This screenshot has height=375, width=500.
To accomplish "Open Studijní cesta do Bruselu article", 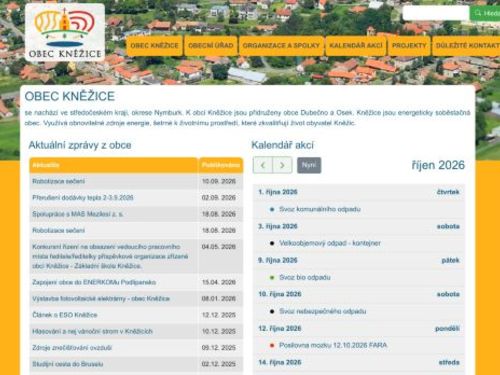I will 68,364.
